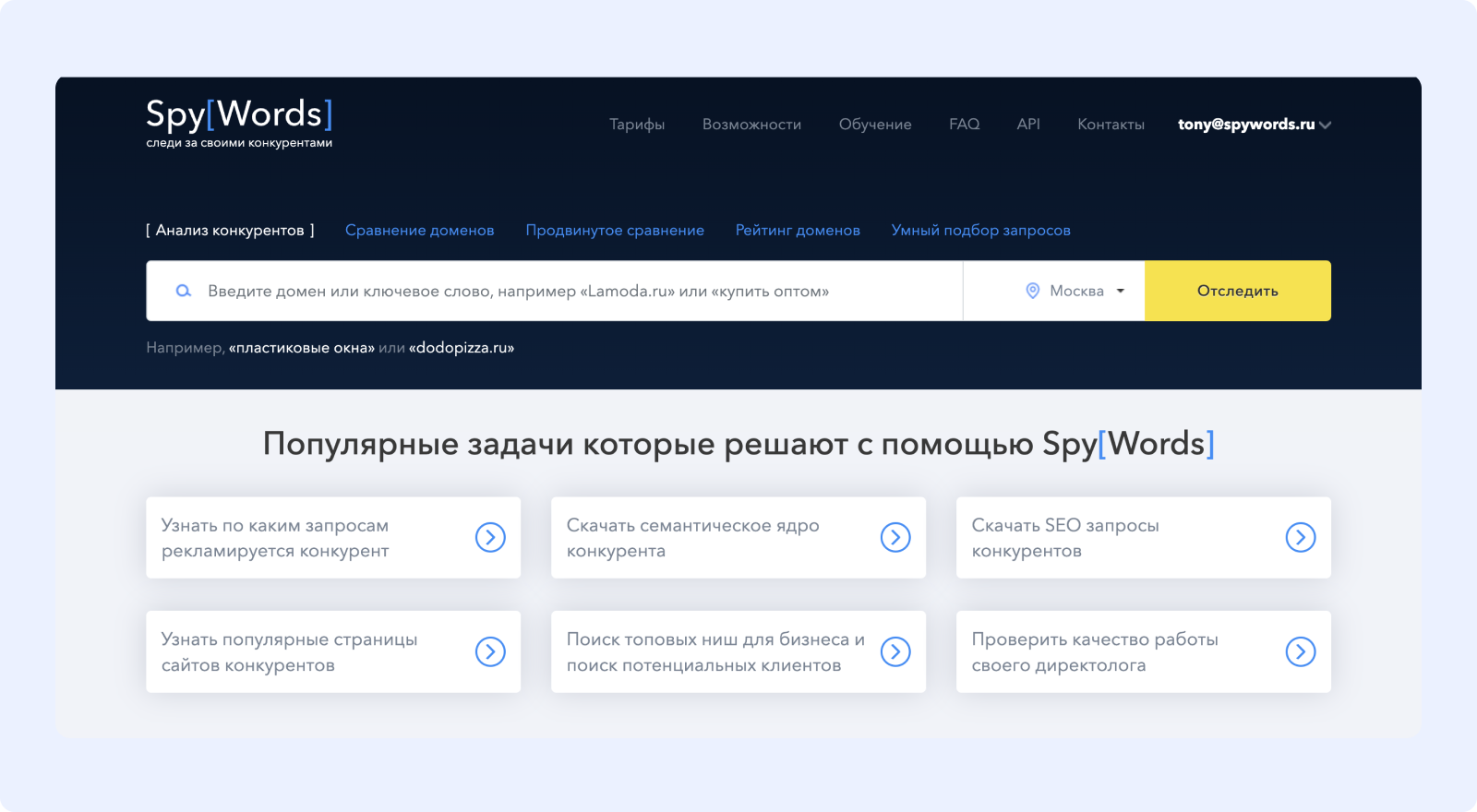This screenshot has width=1477, height=812.
Task: Open 'Узнать популярные страницы сайтов конкурентов' card
Action: (x=333, y=651)
